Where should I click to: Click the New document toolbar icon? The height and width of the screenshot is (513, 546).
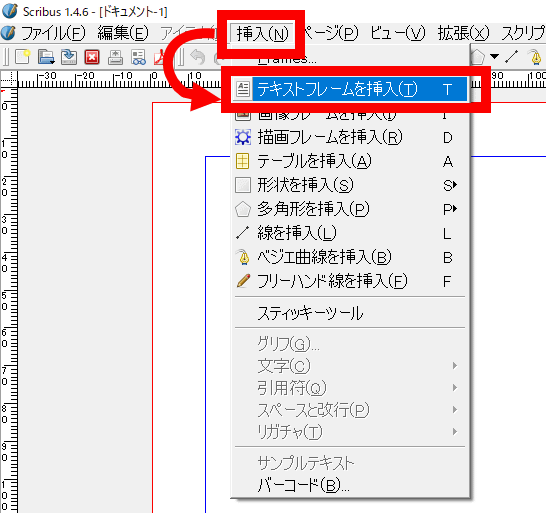click(22, 57)
